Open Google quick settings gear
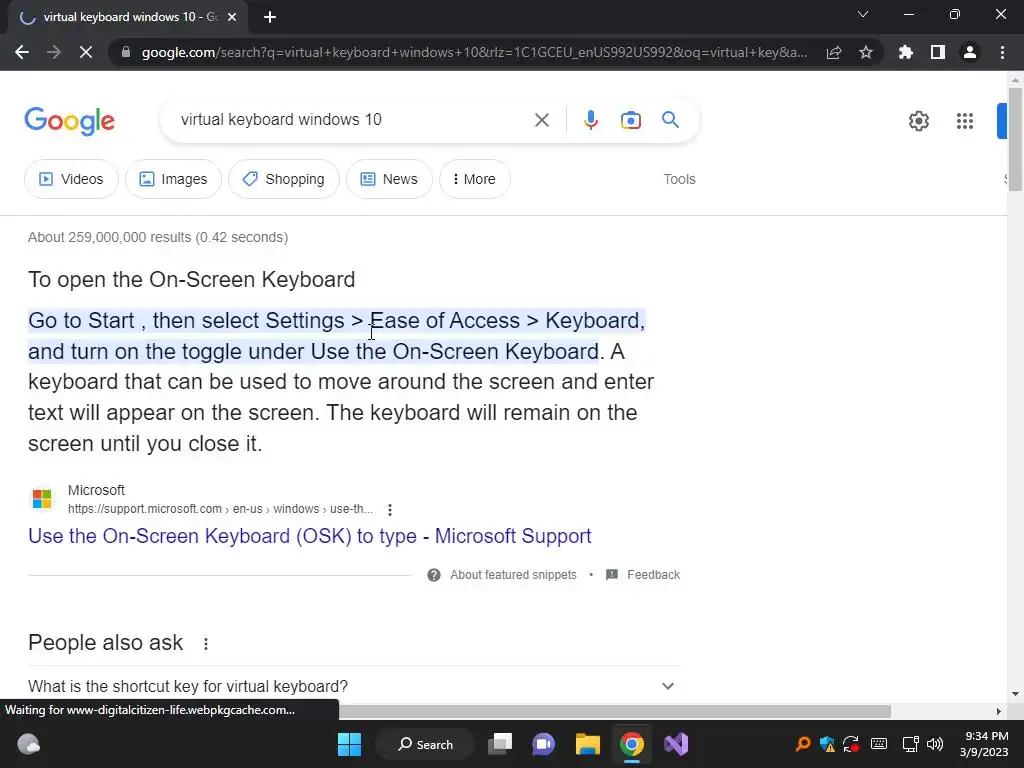 (x=919, y=121)
